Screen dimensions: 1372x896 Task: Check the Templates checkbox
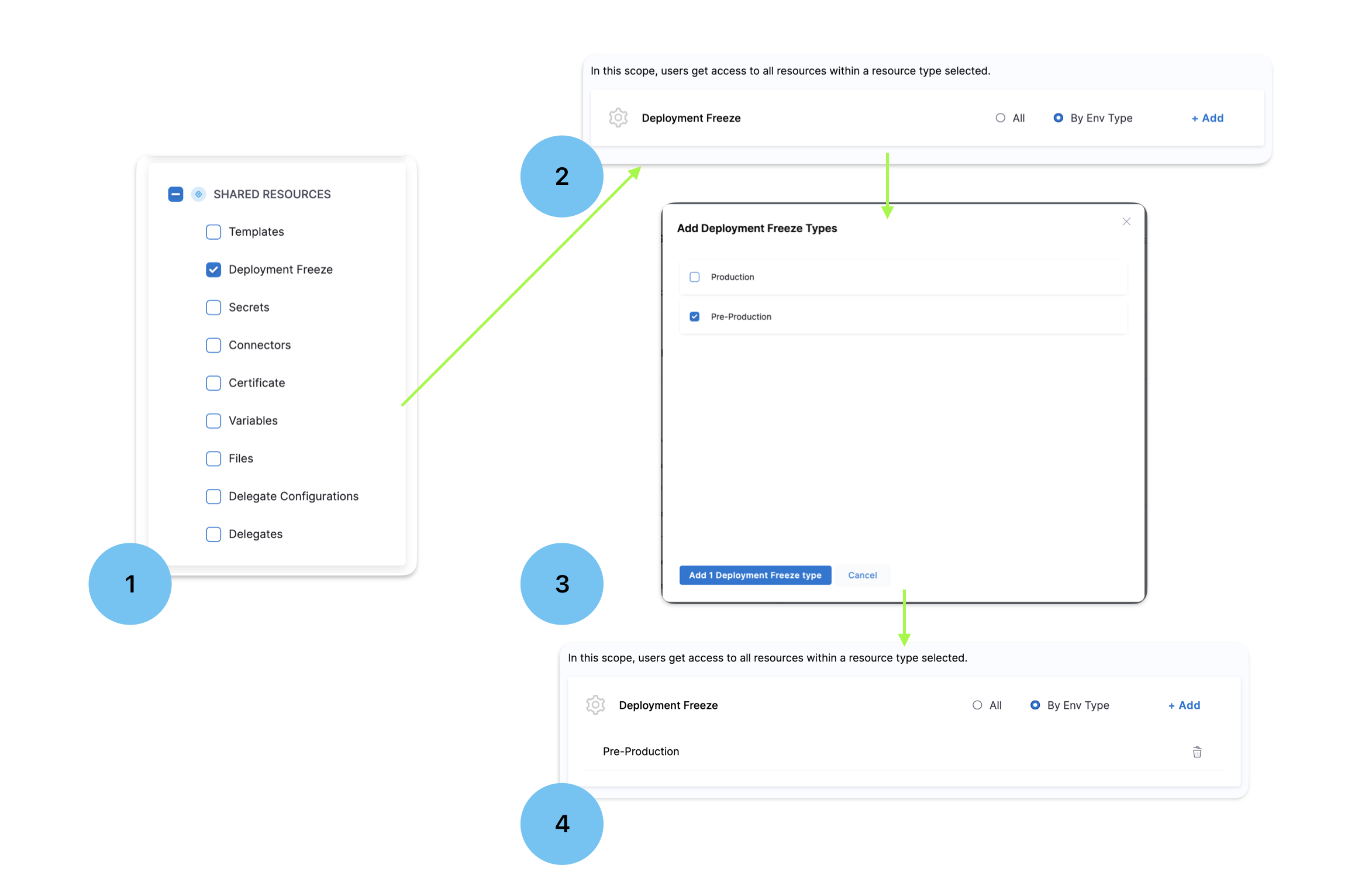[x=213, y=232]
